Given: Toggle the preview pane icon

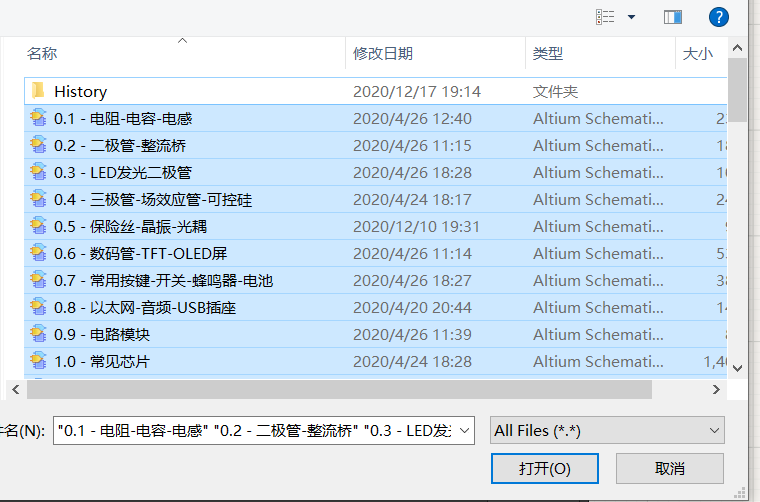Looking at the screenshot, I should click(672, 17).
